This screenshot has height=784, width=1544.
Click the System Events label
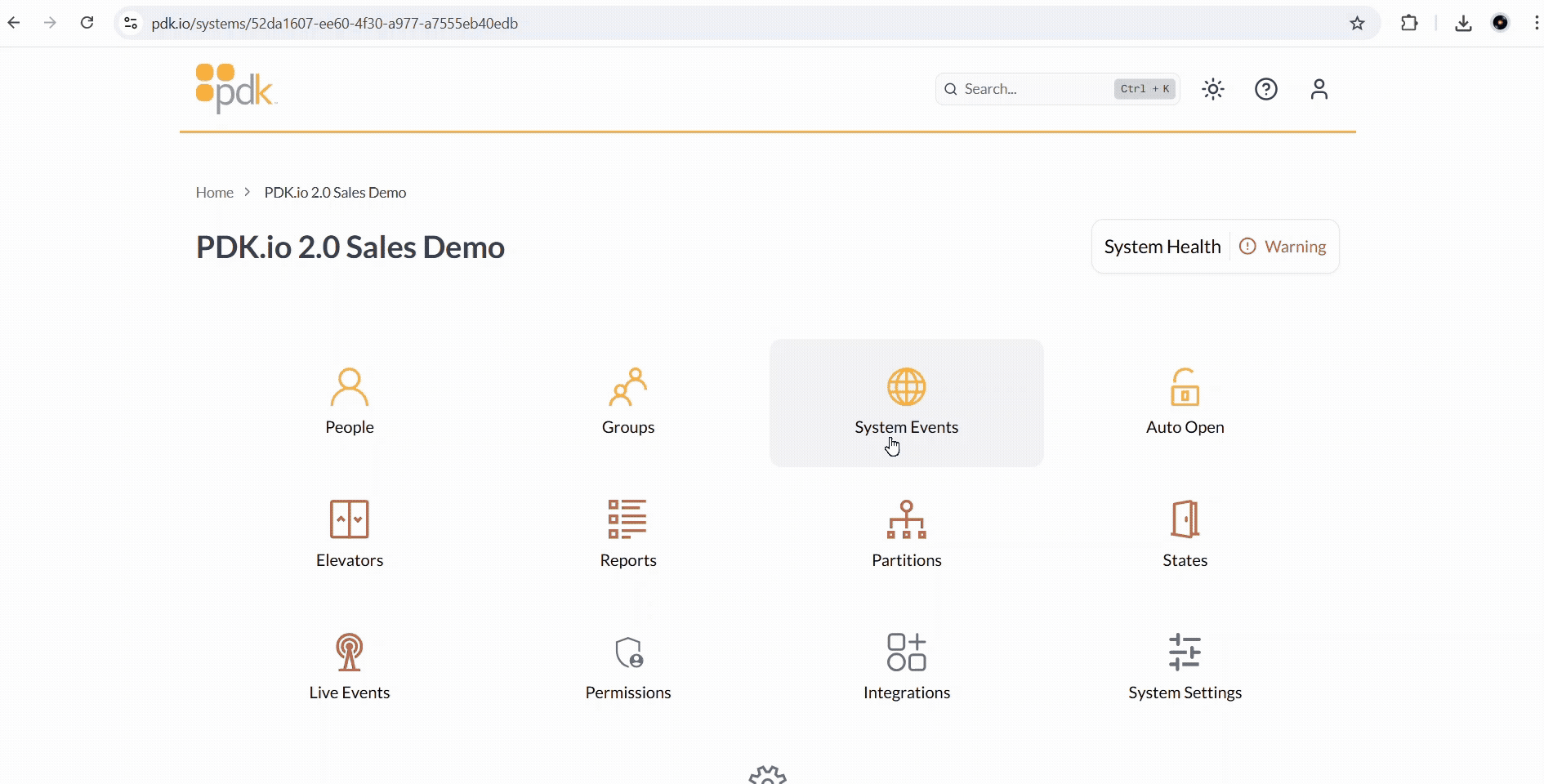[x=907, y=427]
